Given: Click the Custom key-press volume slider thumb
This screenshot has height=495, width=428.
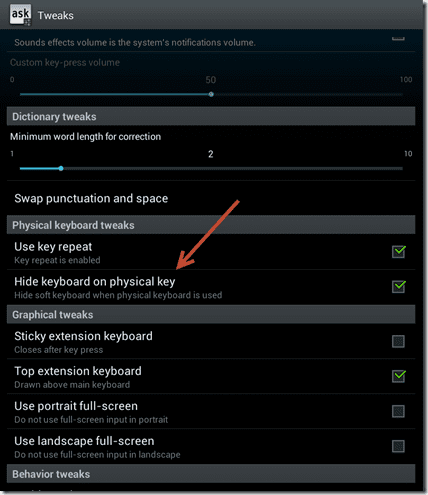Looking at the screenshot, I should click(211, 94).
